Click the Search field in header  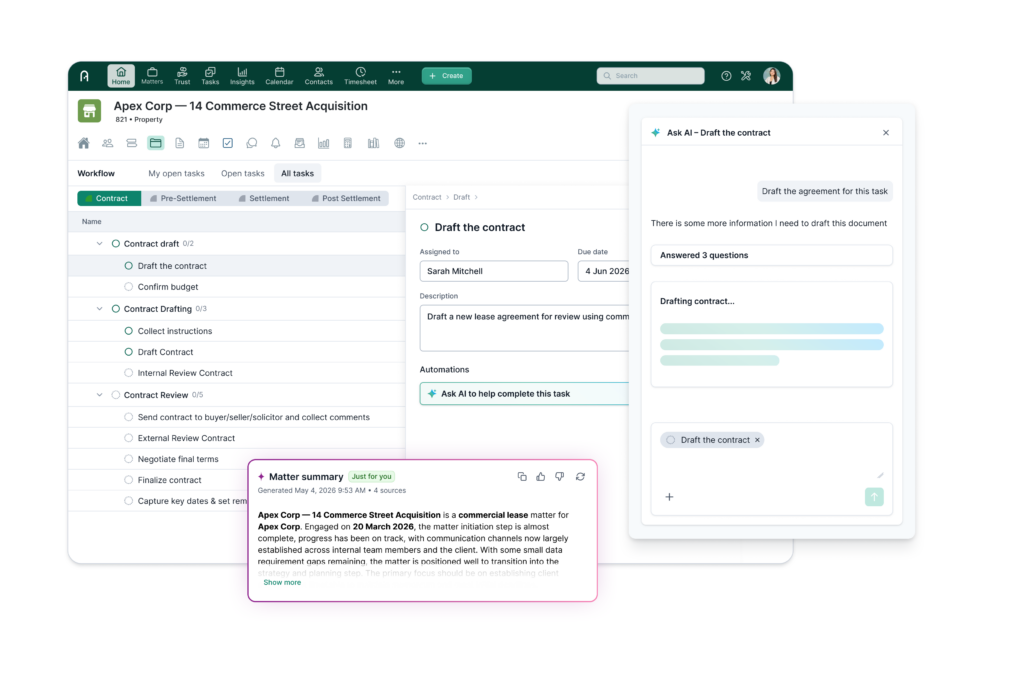[650, 76]
